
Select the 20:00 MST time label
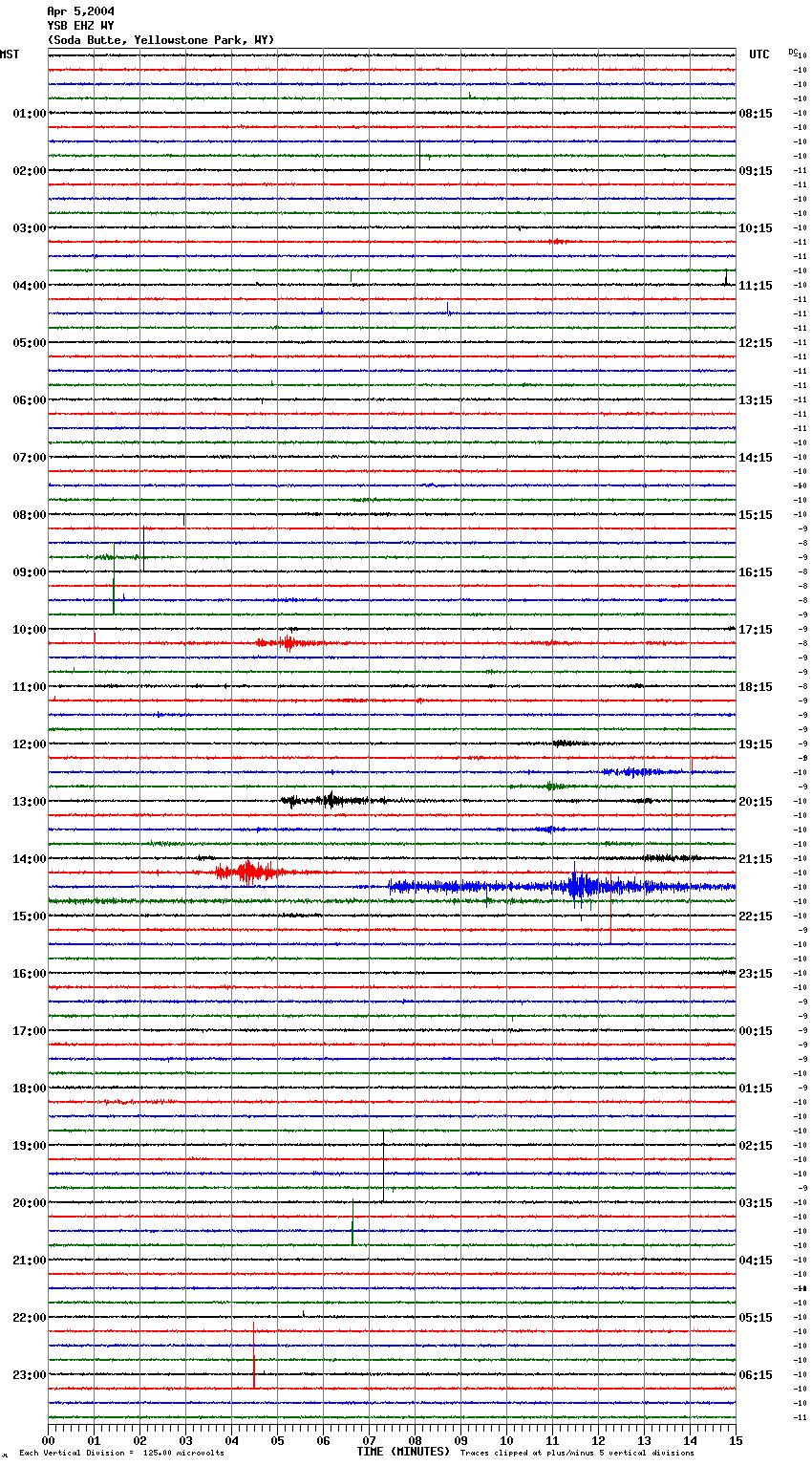click(29, 1203)
